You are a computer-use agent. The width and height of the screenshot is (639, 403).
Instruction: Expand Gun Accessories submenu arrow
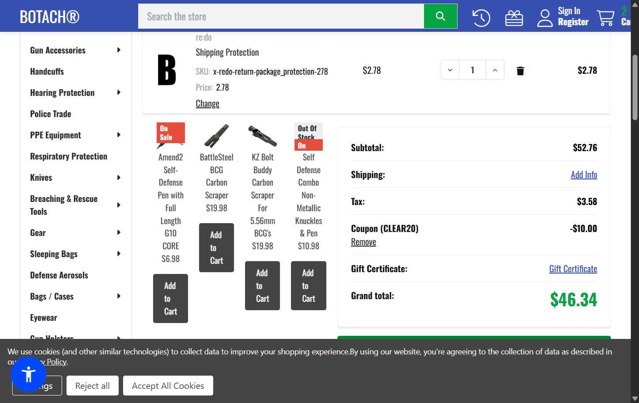[x=119, y=50]
